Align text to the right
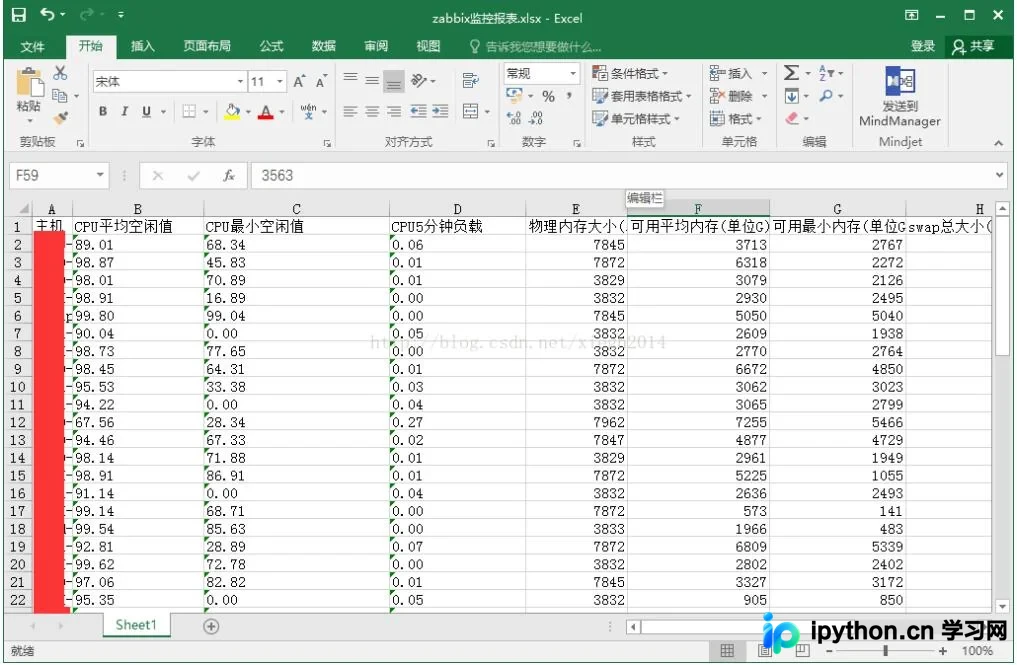This screenshot has height=665, width=1017. [x=394, y=112]
